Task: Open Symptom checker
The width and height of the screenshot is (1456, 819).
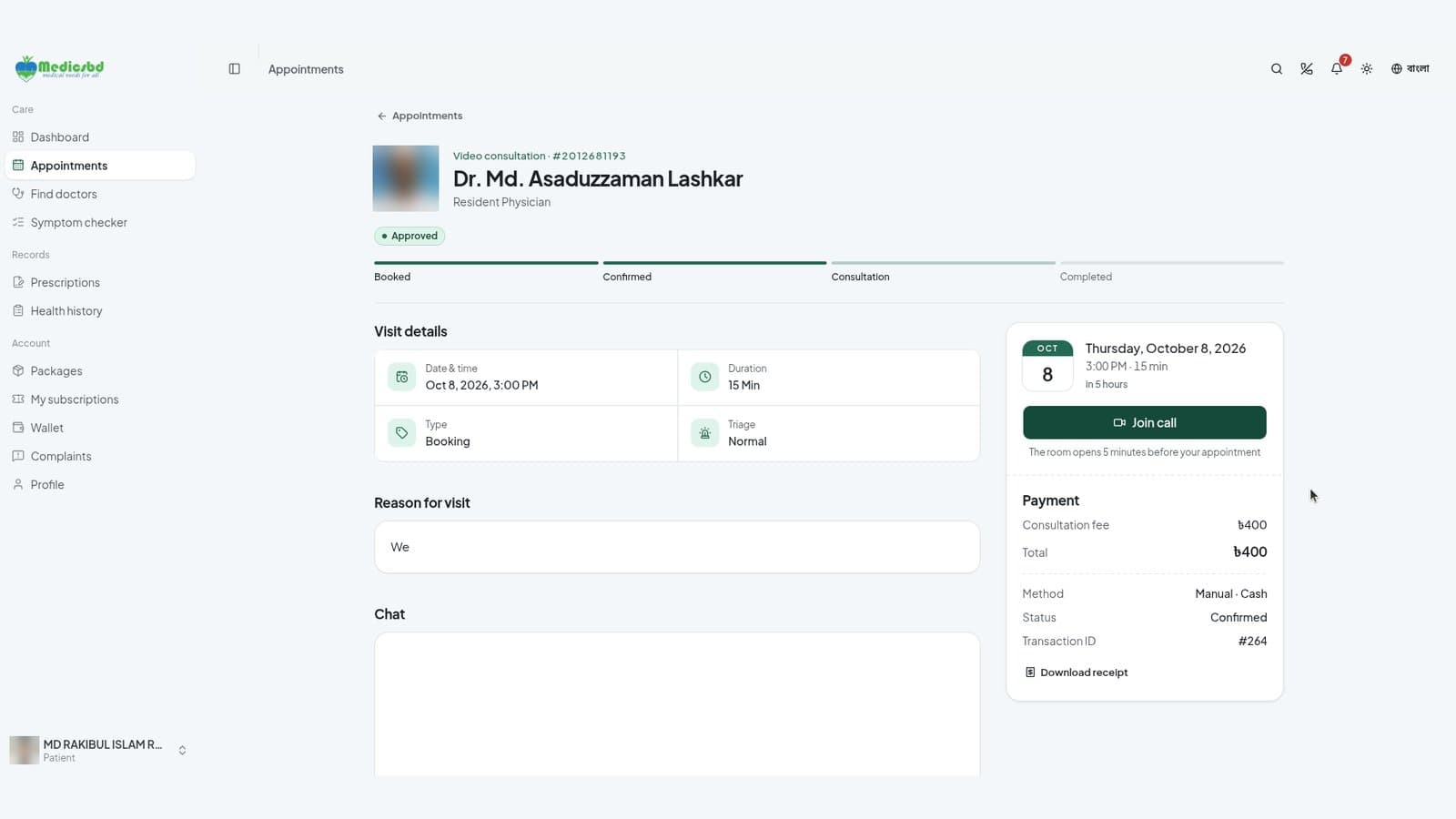Action: [x=100, y=222]
